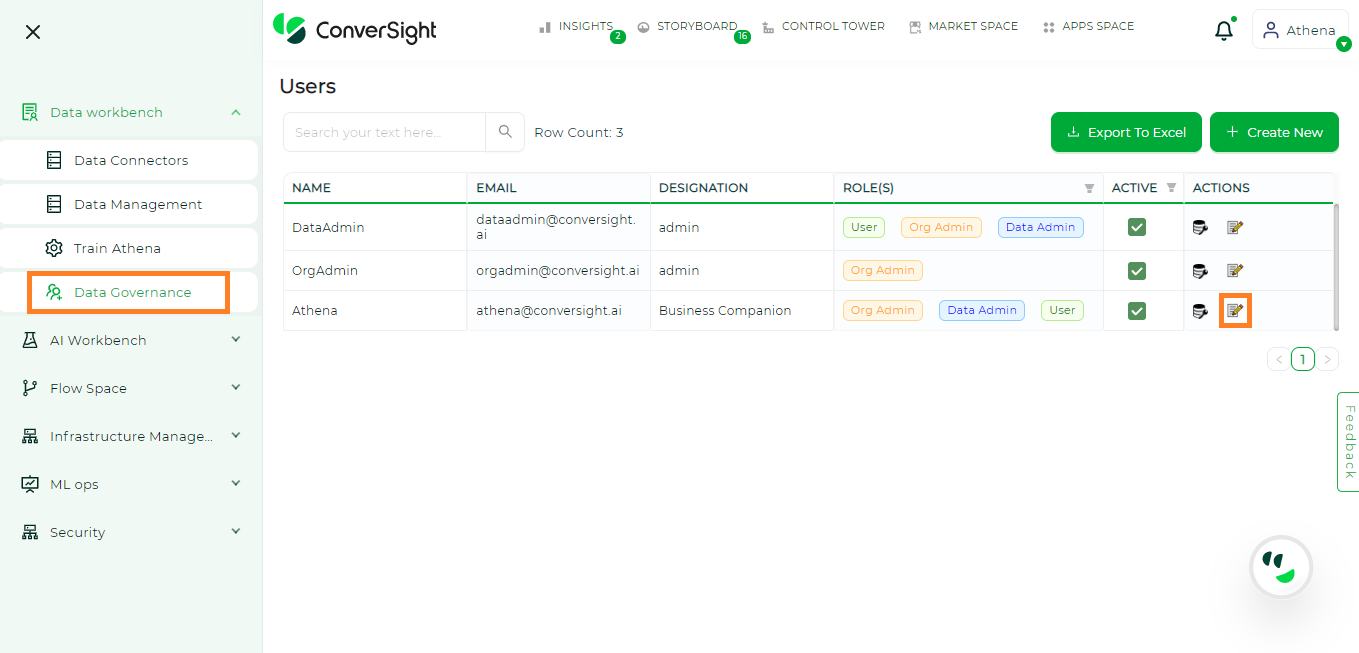The width and height of the screenshot is (1359, 653).
Task: Click the edit icon in OrgAdmin row
Action: (1235, 270)
